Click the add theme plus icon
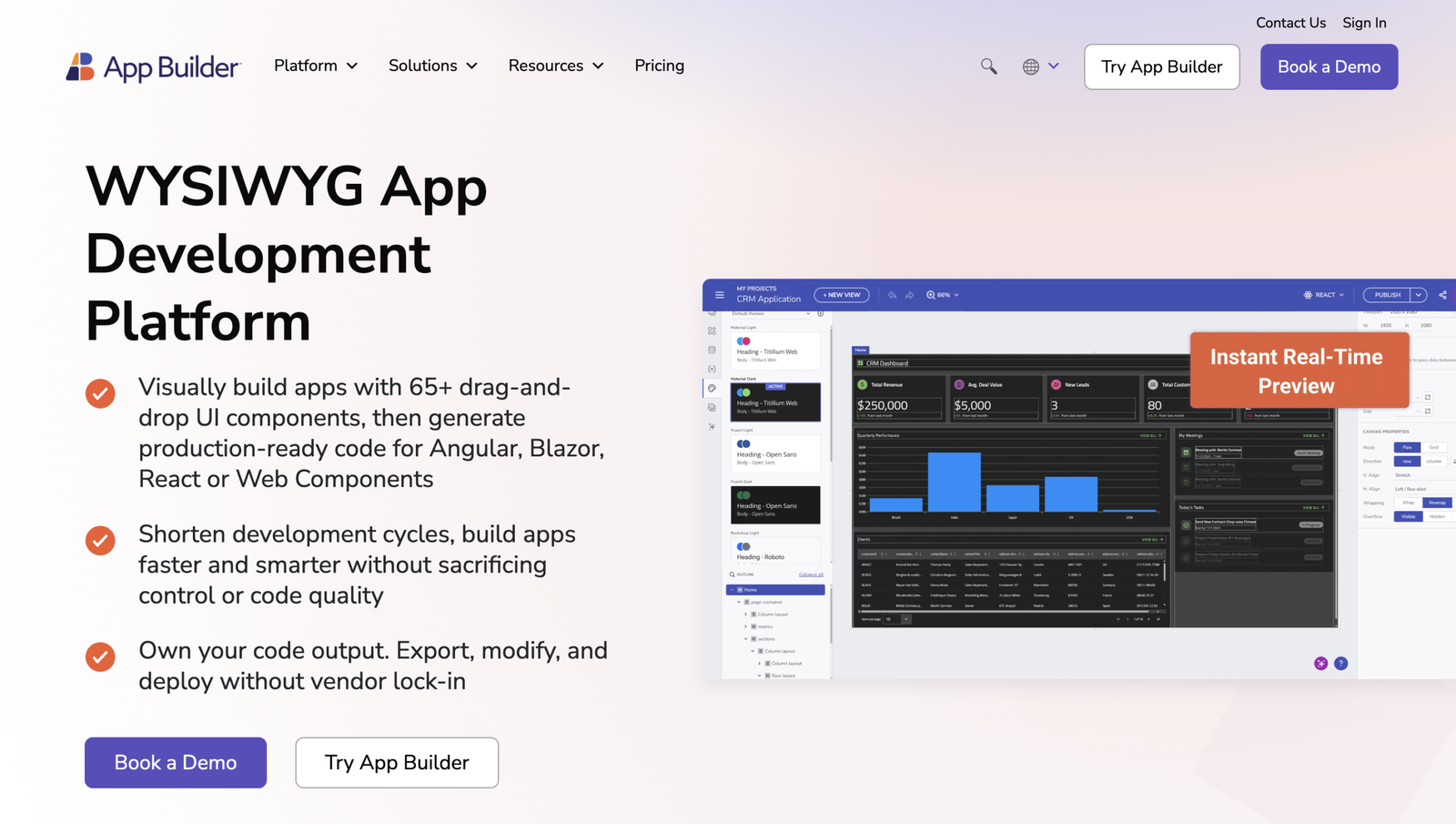 (820, 313)
